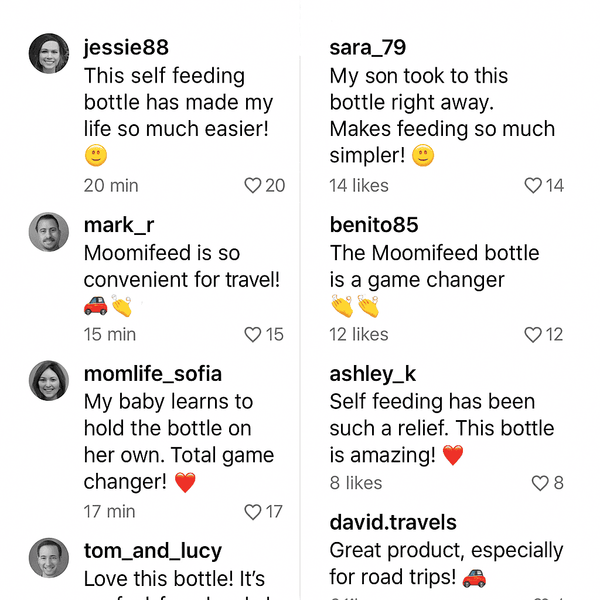Open the david.travels username
Viewport: 600px width, 600px height.
[x=393, y=522]
